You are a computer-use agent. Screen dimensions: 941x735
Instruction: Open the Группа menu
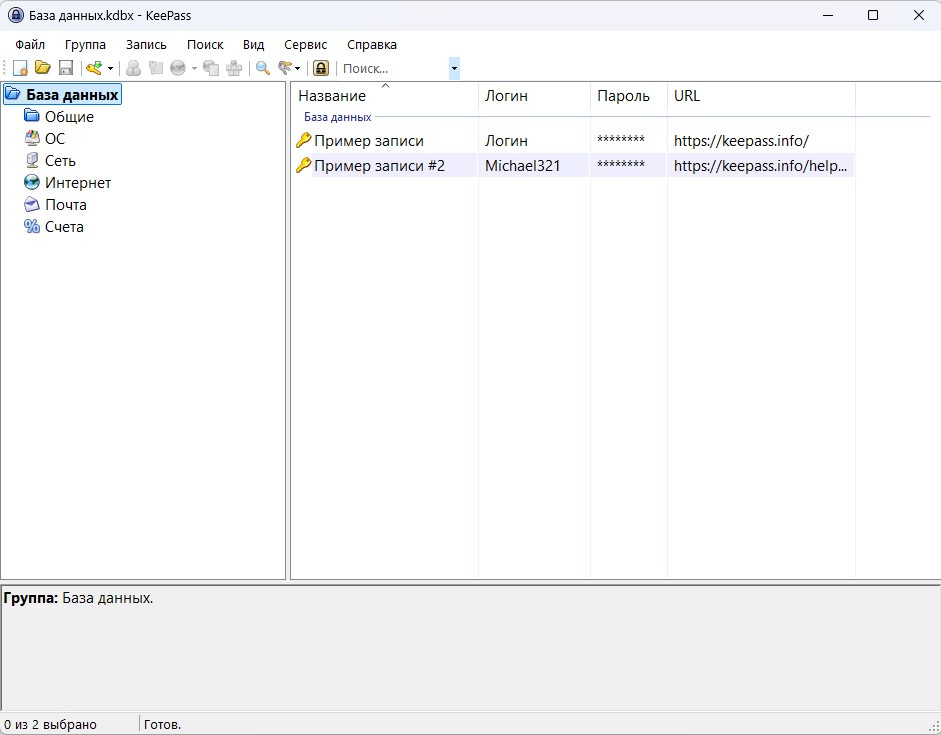pos(85,44)
